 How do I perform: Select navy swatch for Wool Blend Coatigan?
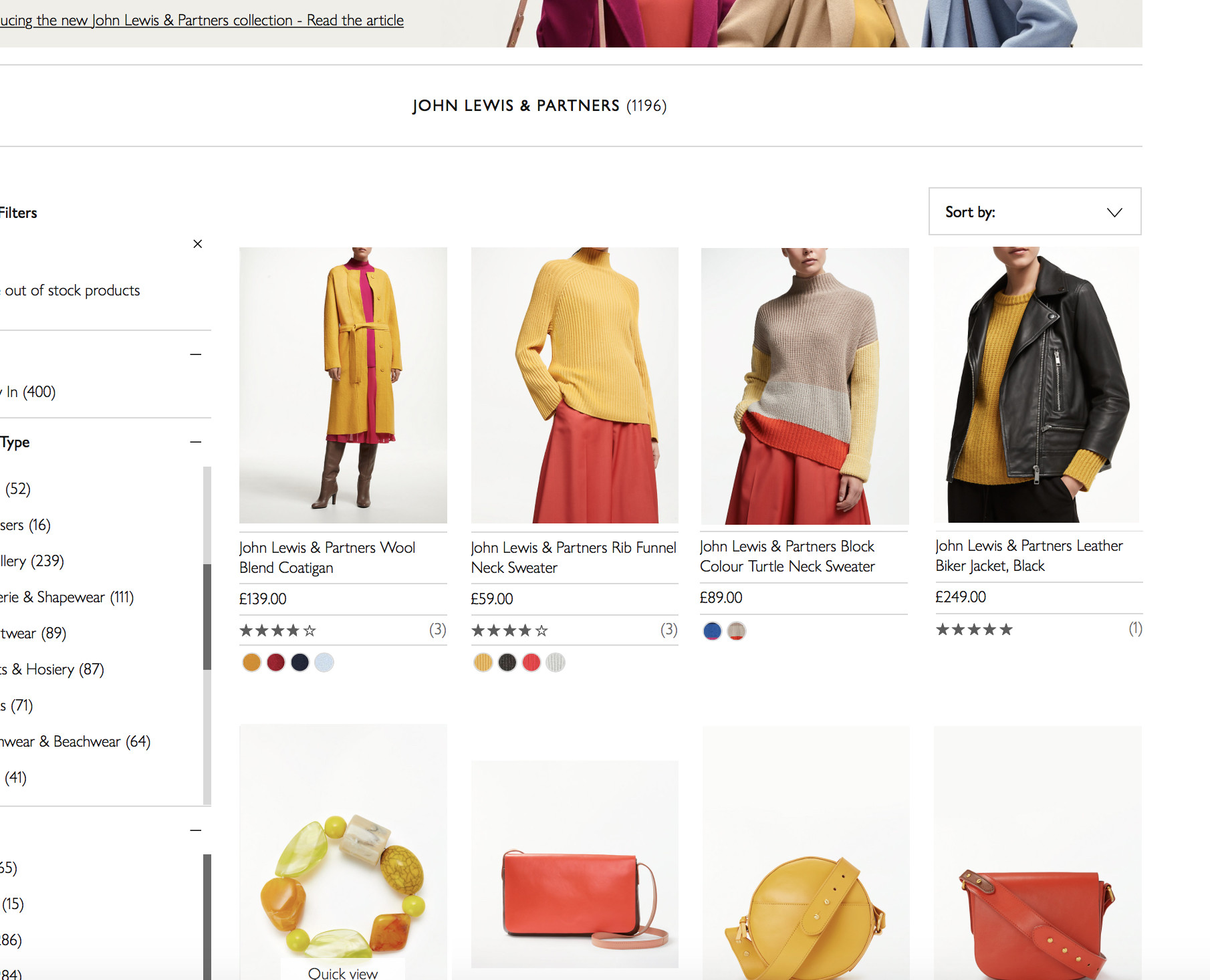300,662
